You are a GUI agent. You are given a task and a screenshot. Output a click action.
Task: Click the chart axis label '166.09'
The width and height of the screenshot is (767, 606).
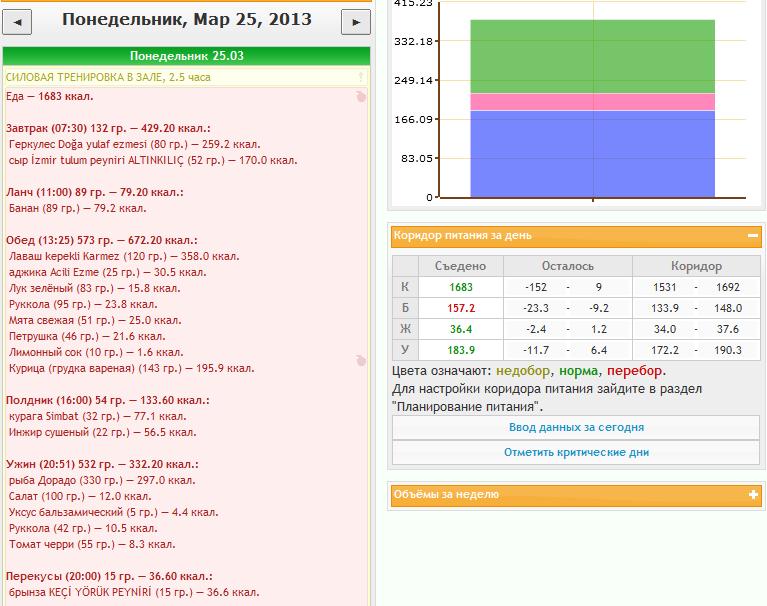(413, 119)
